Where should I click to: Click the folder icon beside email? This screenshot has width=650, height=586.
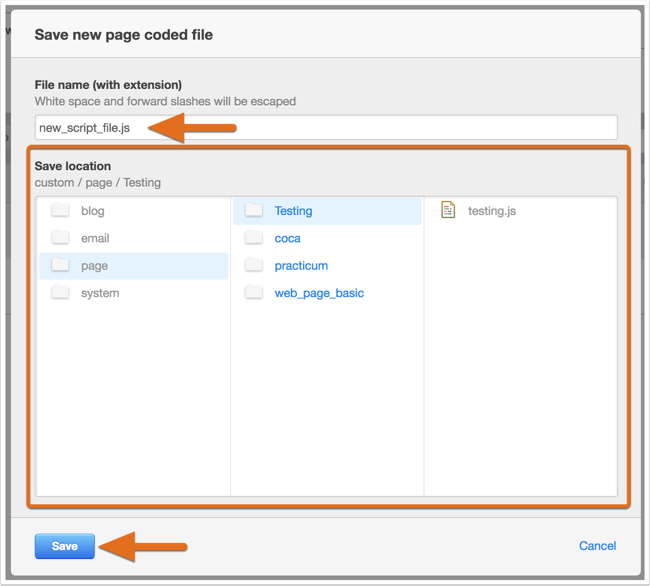(61, 238)
